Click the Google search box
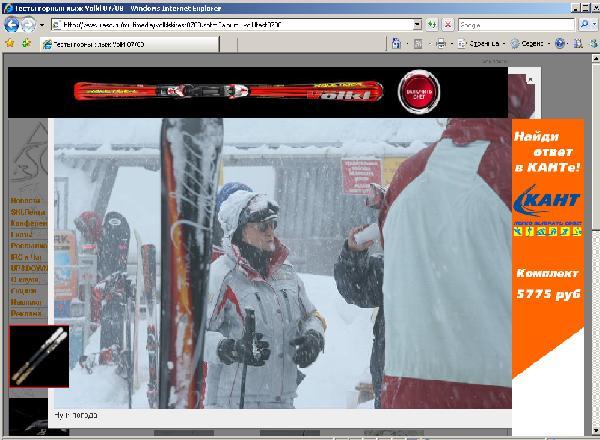This screenshot has width=600, height=440. click(x=516, y=25)
